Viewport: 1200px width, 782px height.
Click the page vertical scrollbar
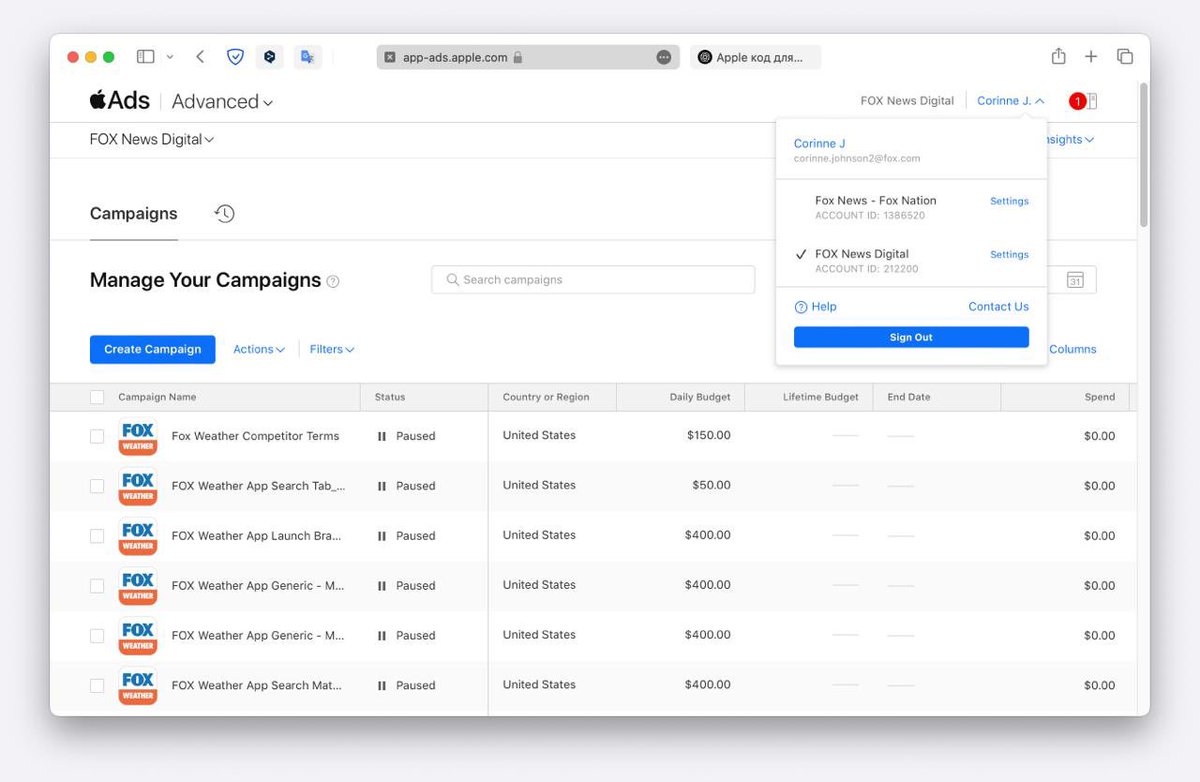point(1143,155)
